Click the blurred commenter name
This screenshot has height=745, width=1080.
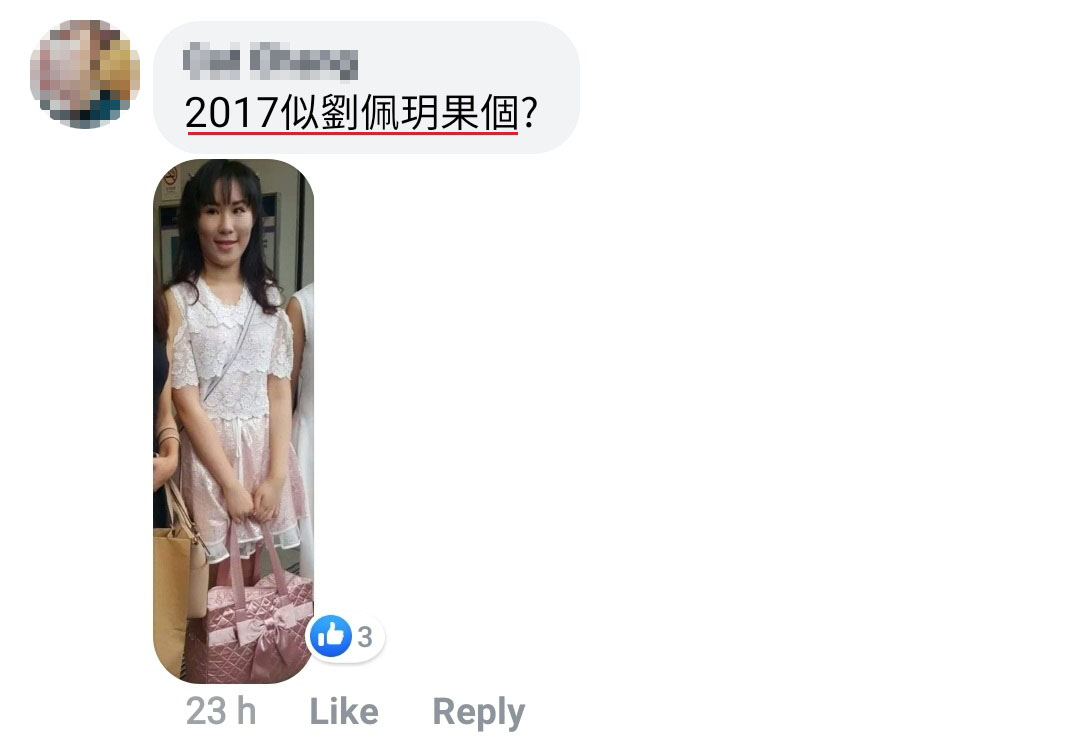tap(271, 61)
